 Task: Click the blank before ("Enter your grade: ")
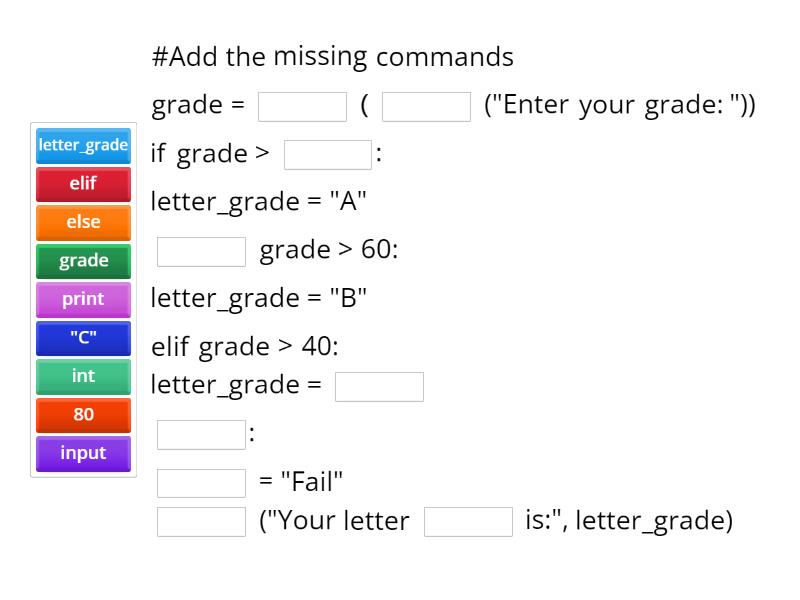coord(426,107)
